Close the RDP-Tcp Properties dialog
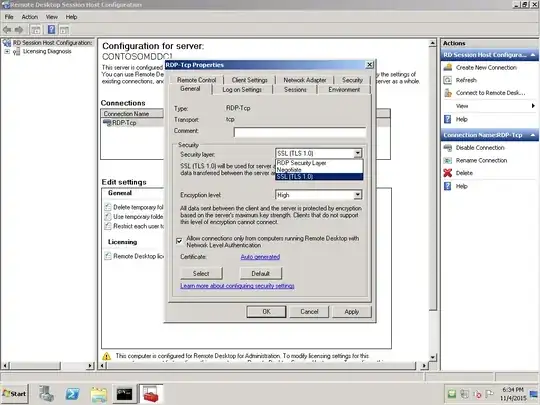The image size is (540, 405). pos(369,65)
